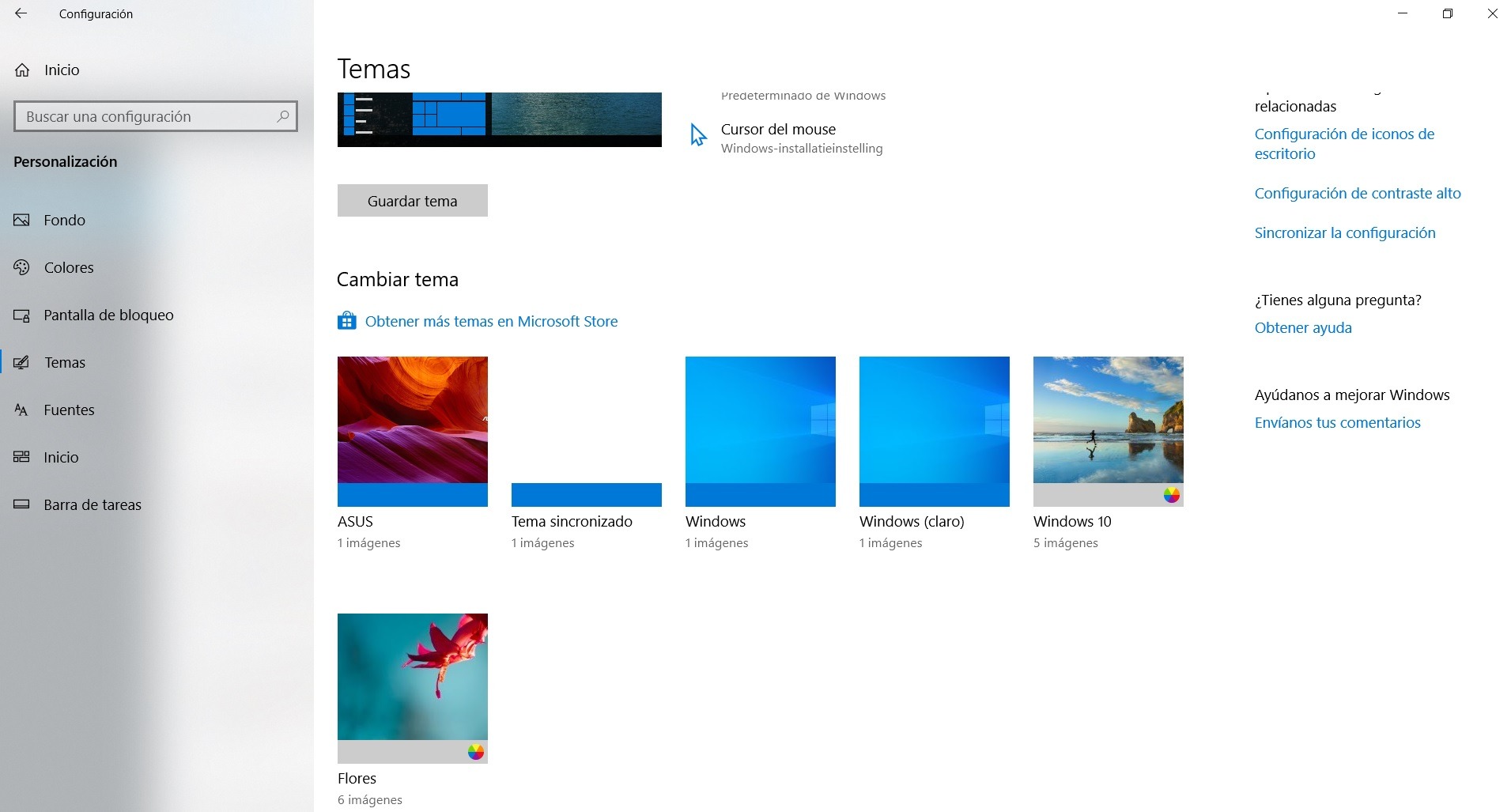Apply the Windows 10 beach theme
This screenshot has height=812, width=1511.
pyautogui.click(x=1108, y=431)
